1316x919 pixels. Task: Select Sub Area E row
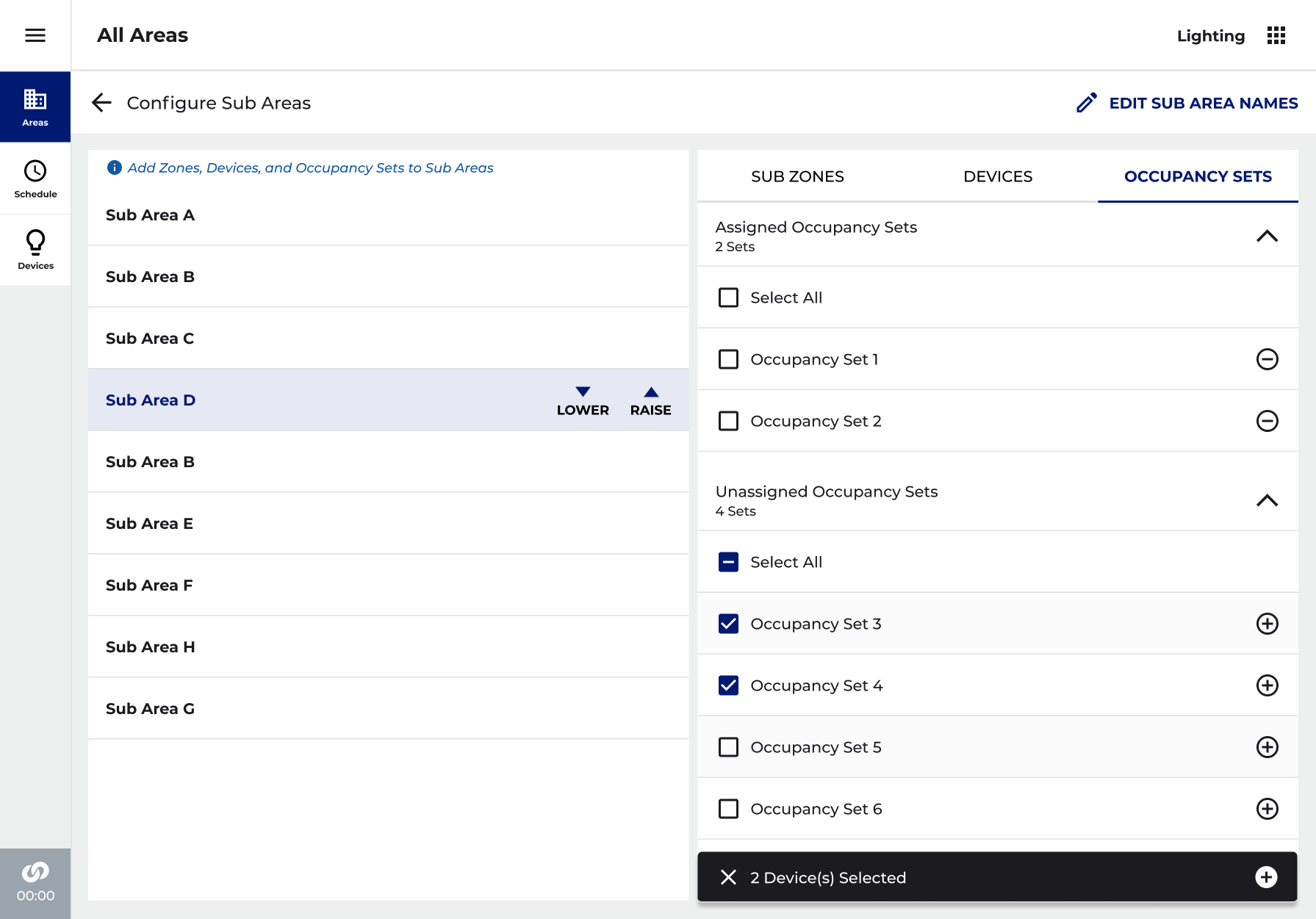coord(388,524)
